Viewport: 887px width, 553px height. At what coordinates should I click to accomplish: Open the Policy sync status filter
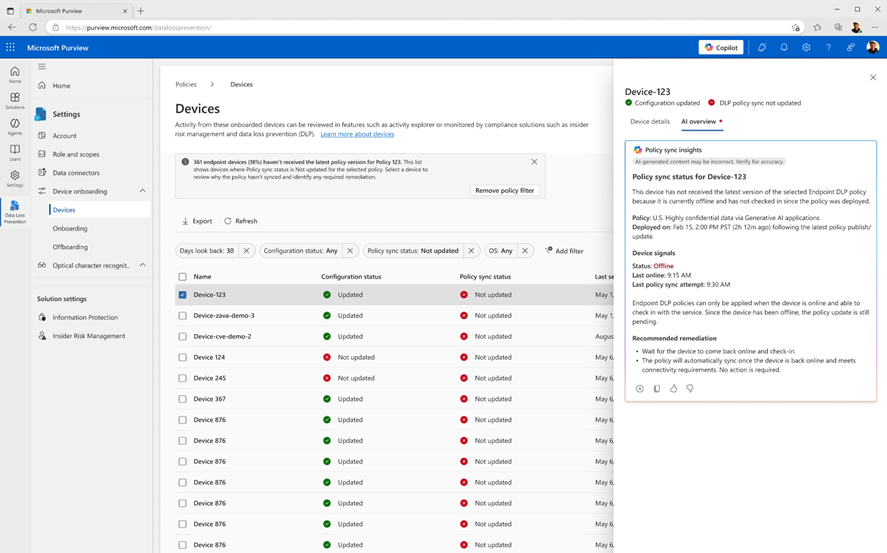point(413,250)
